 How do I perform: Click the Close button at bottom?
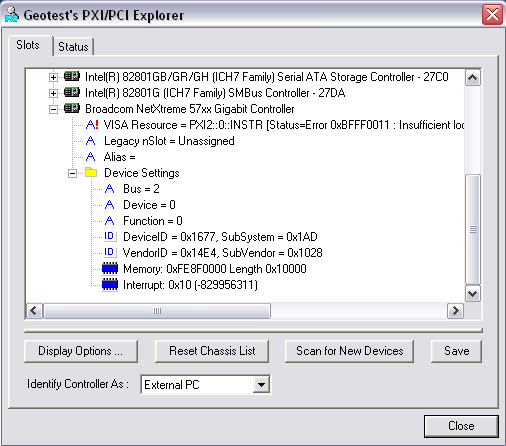point(461,426)
